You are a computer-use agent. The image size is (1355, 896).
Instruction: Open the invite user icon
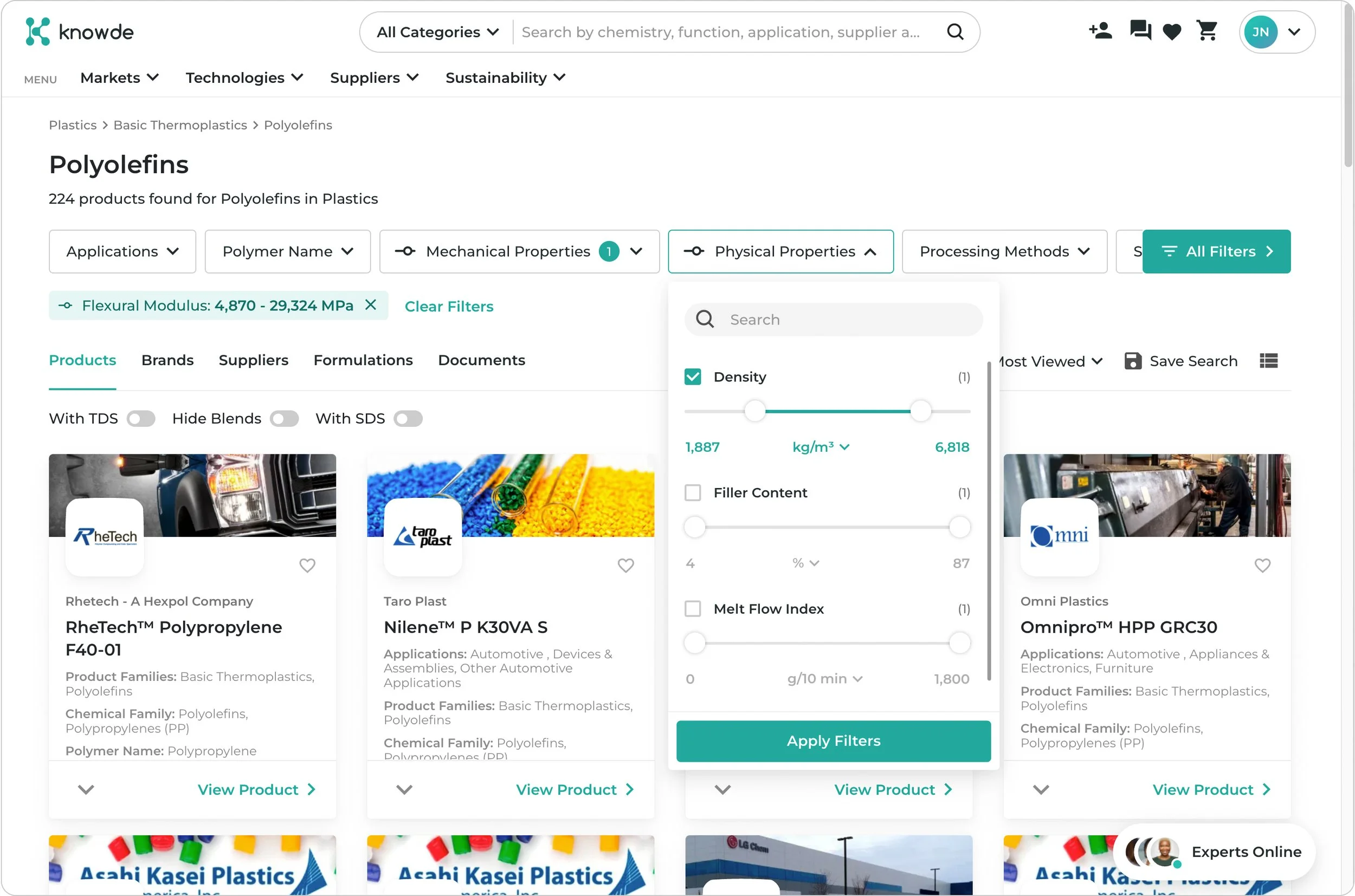1100,31
